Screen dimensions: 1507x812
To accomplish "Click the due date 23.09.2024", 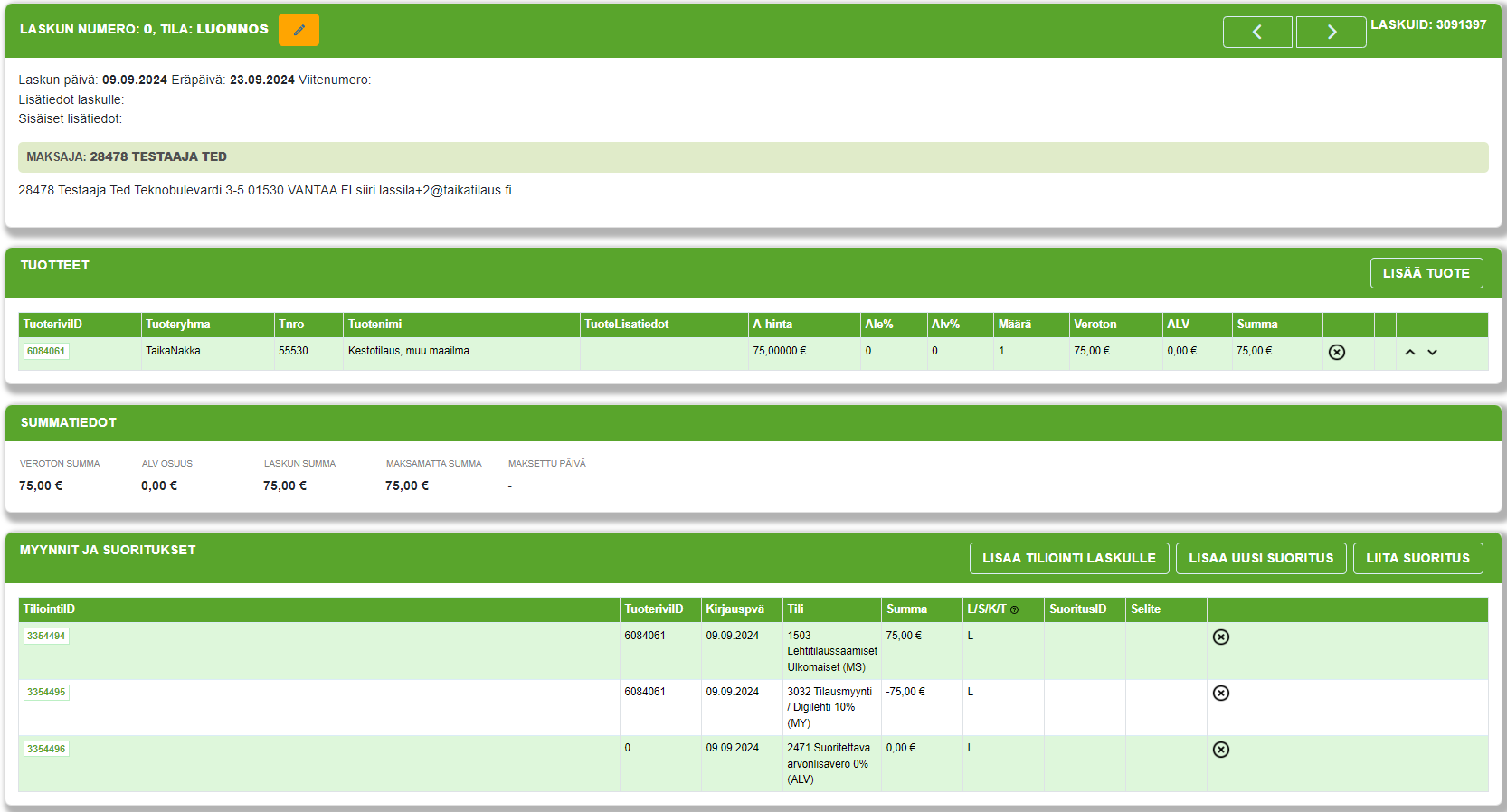I will [262, 80].
